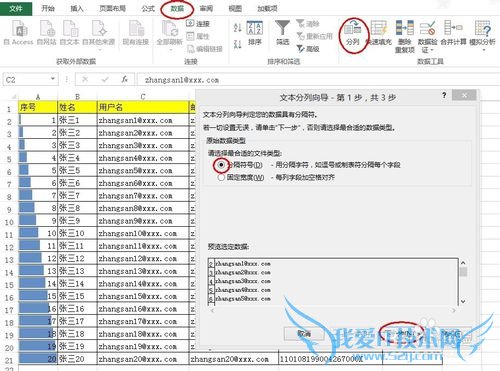Image resolution: width=500 pixels, height=371 pixels.
Task: Click the formula bar enter checkmark icon
Action: (x=105, y=79)
